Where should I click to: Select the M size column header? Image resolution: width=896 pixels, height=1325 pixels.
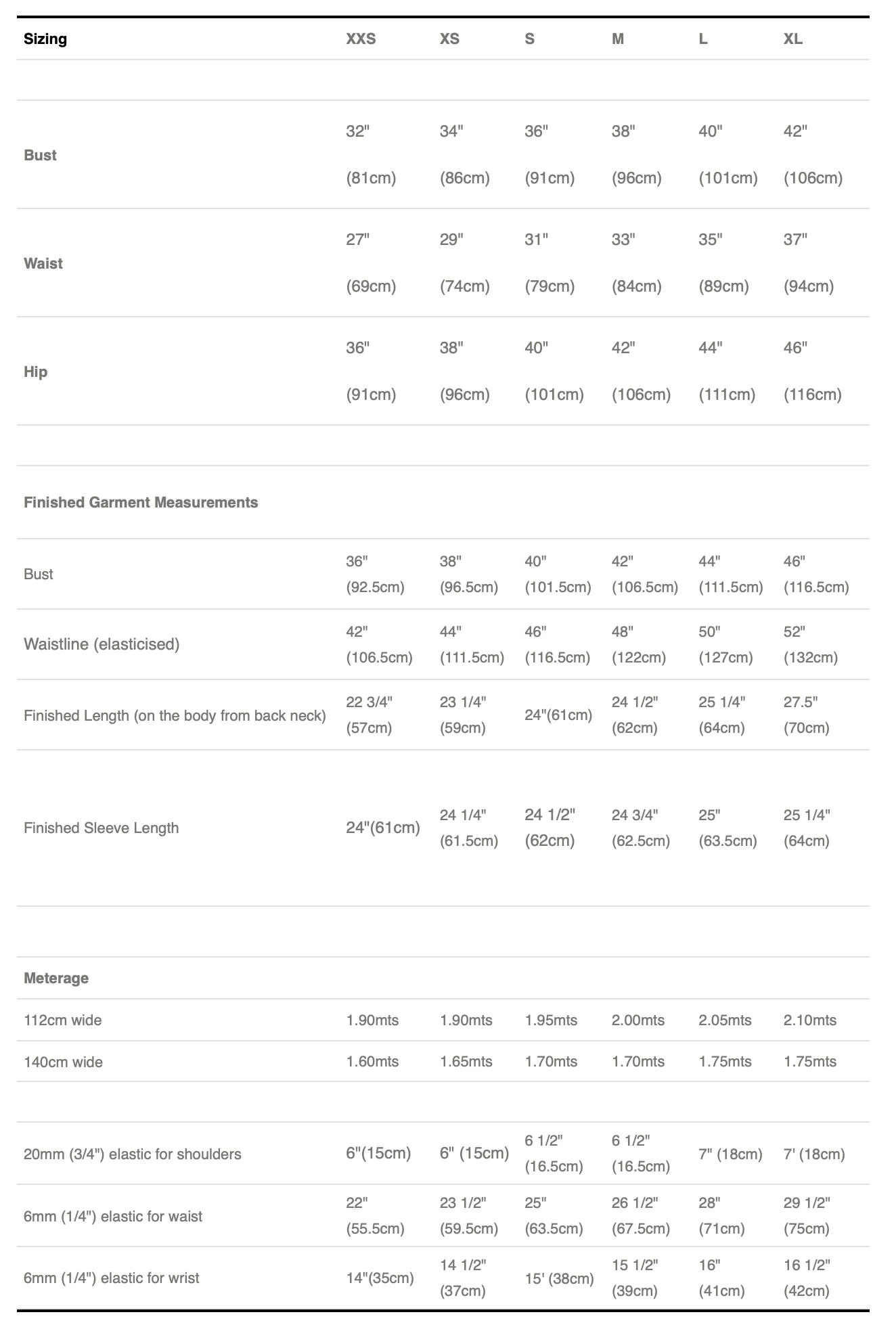(618, 39)
